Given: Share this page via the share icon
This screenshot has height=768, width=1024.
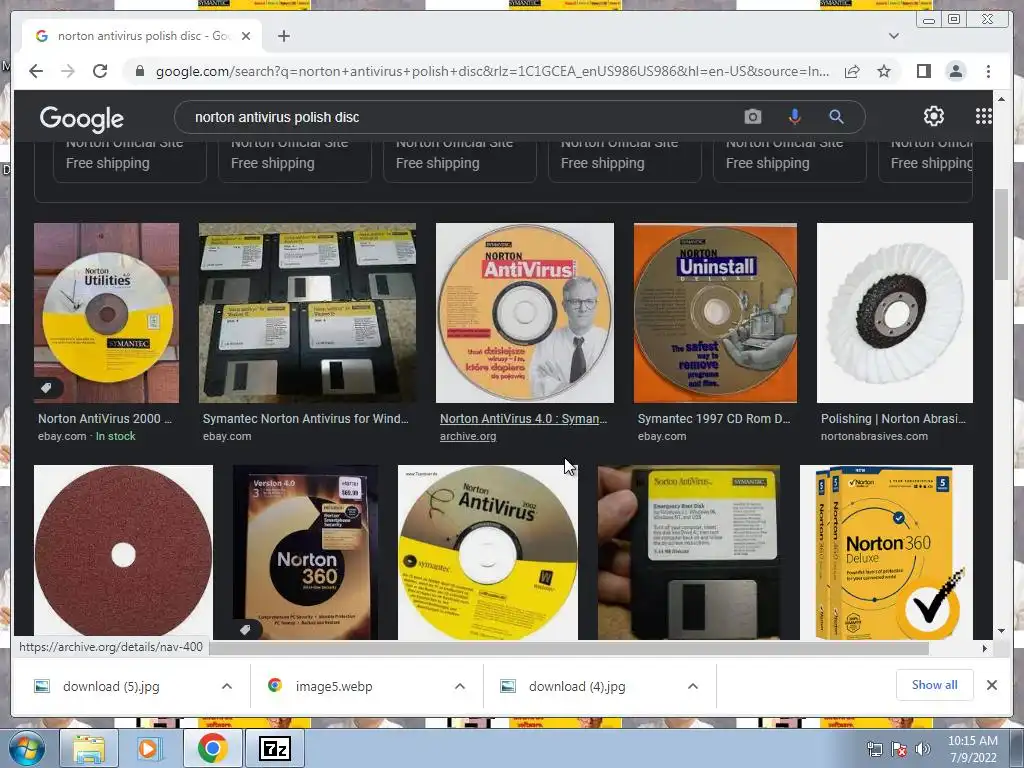Looking at the screenshot, I should 852,71.
